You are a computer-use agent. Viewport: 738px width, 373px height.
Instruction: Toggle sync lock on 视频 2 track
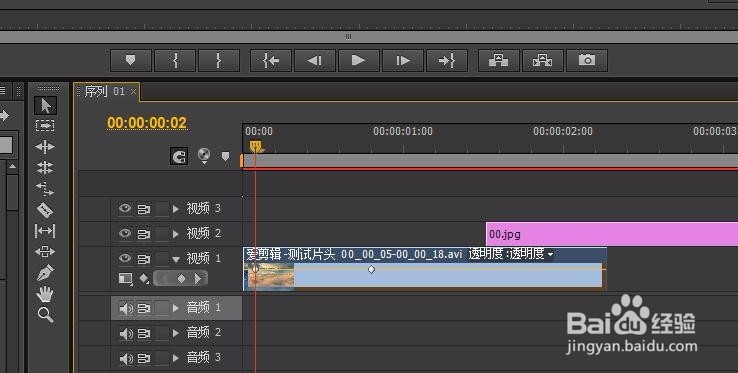coord(144,234)
